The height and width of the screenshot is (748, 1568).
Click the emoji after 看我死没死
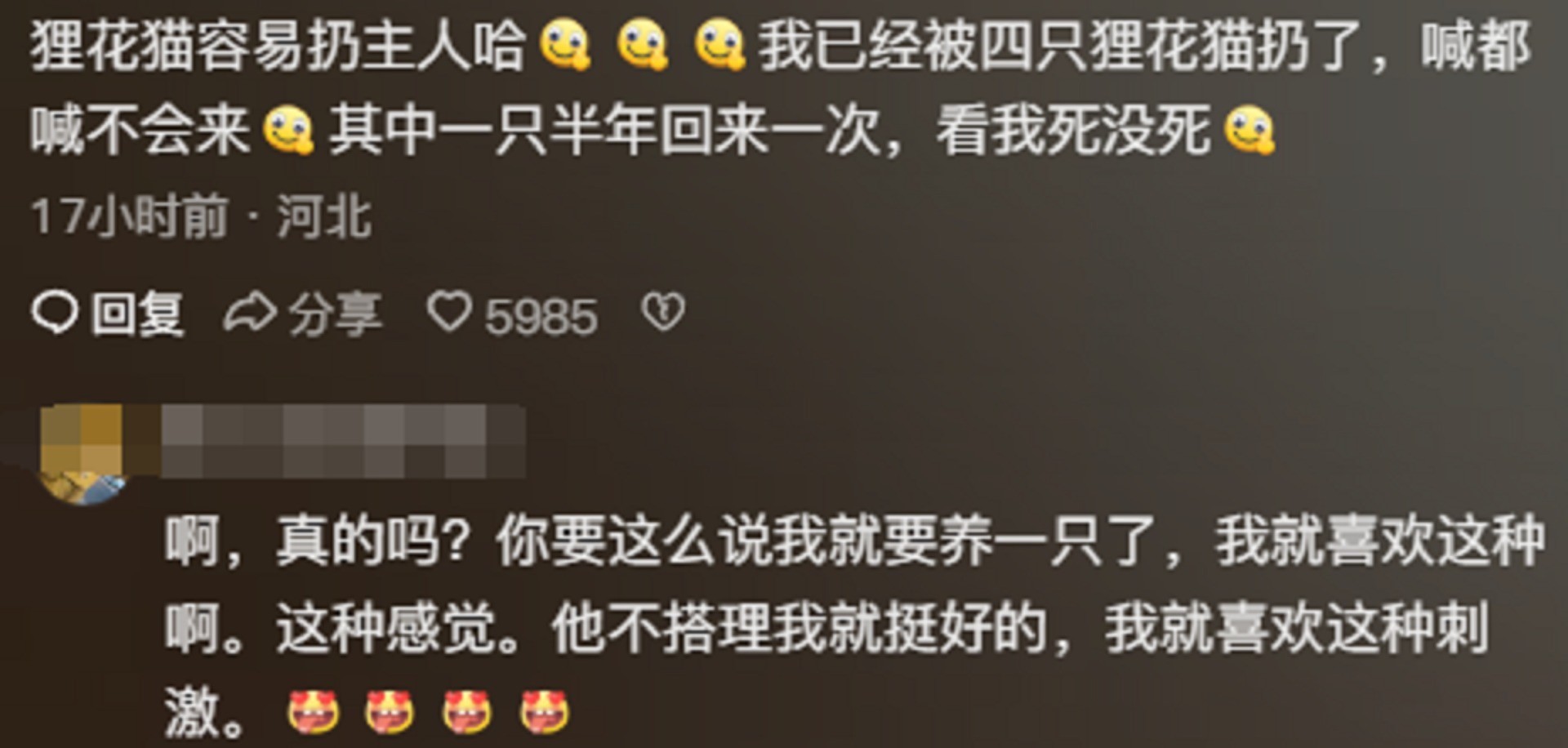coord(1249,131)
